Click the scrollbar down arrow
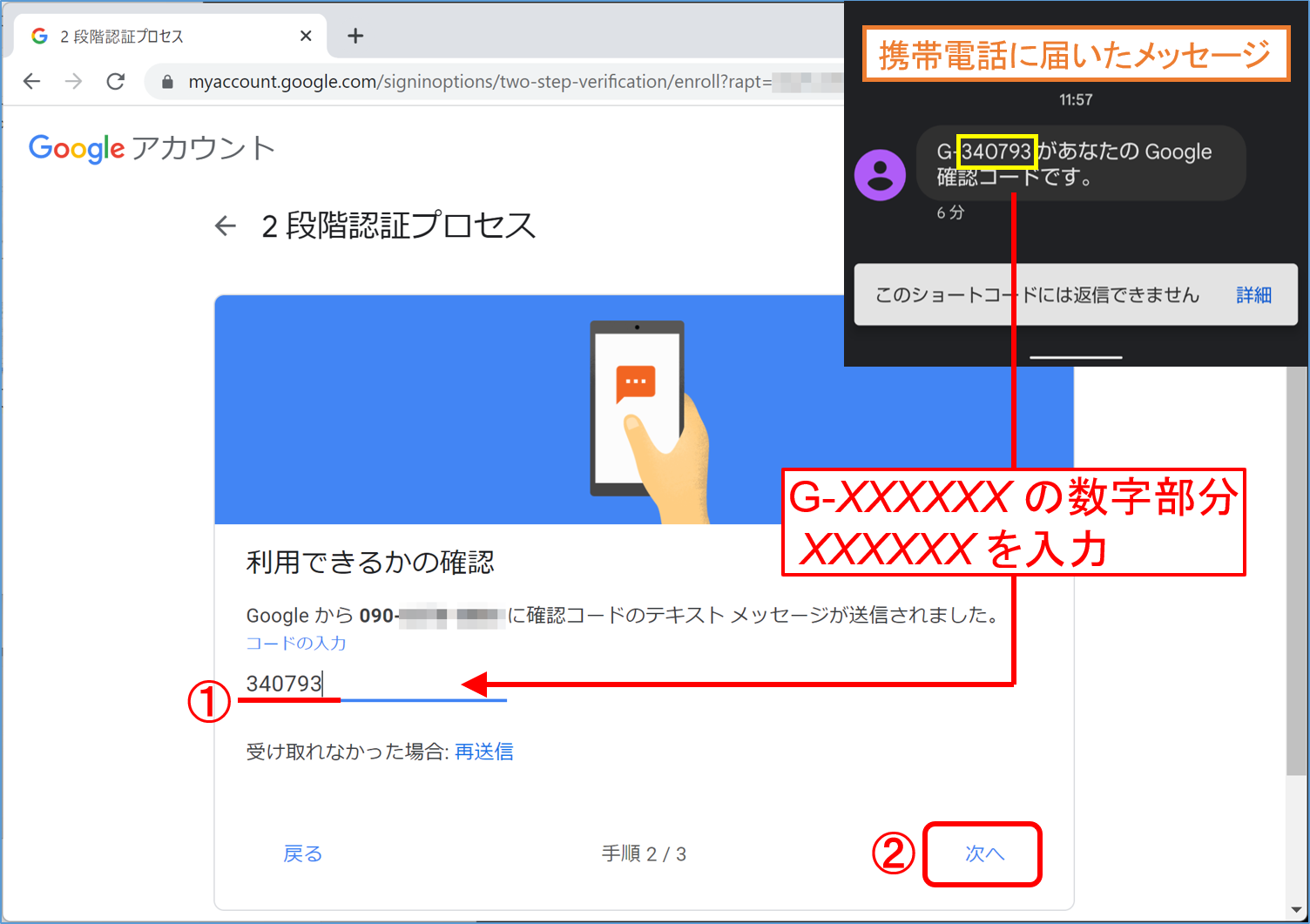The image size is (1310, 924). pyautogui.click(x=1297, y=911)
